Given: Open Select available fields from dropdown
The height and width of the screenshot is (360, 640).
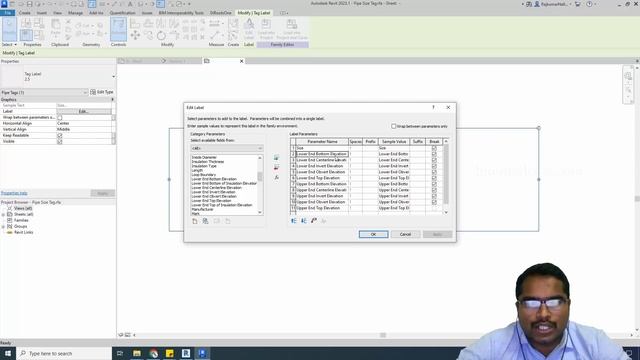Looking at the screenshot, I should tap(227, 148).
